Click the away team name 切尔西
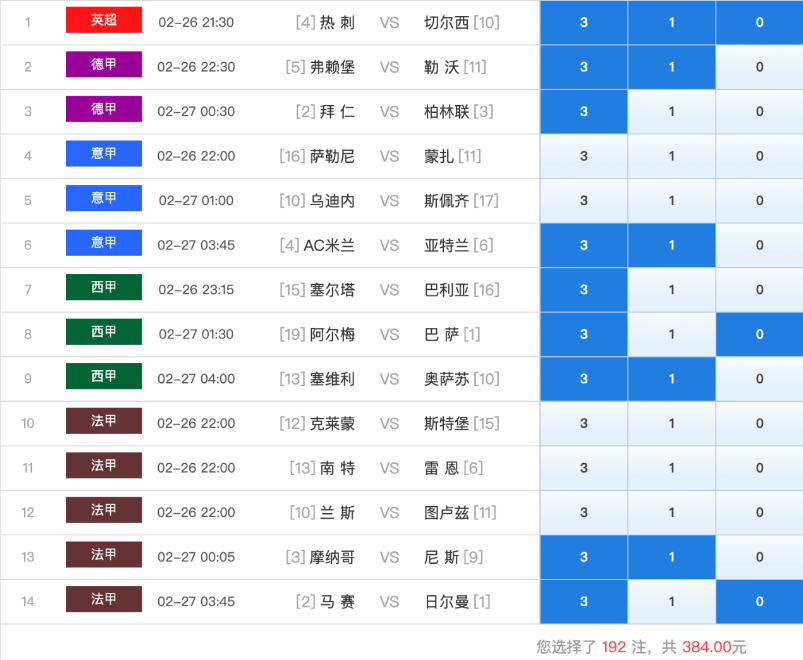 447,23
